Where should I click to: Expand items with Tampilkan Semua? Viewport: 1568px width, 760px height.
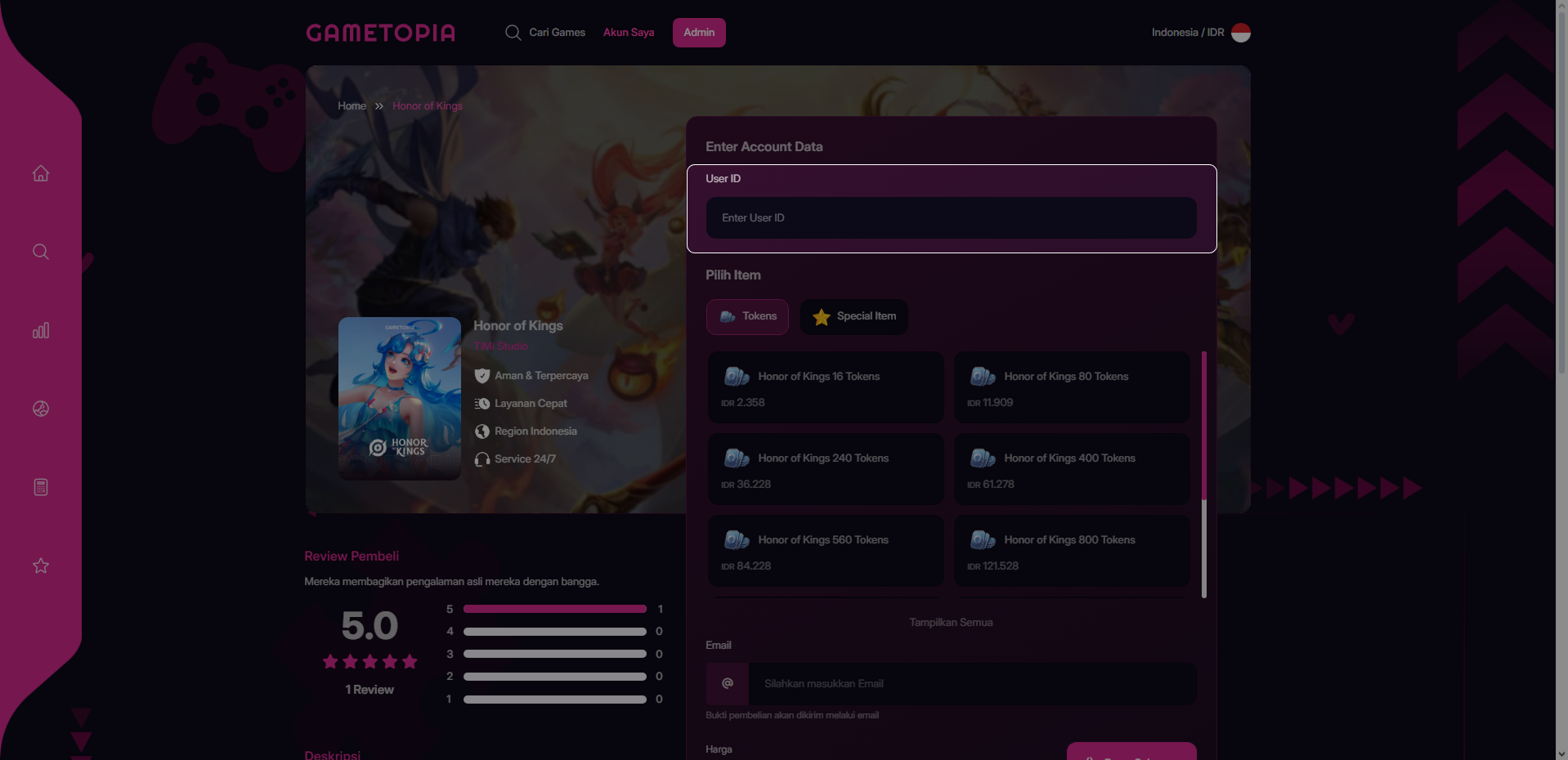951,623
